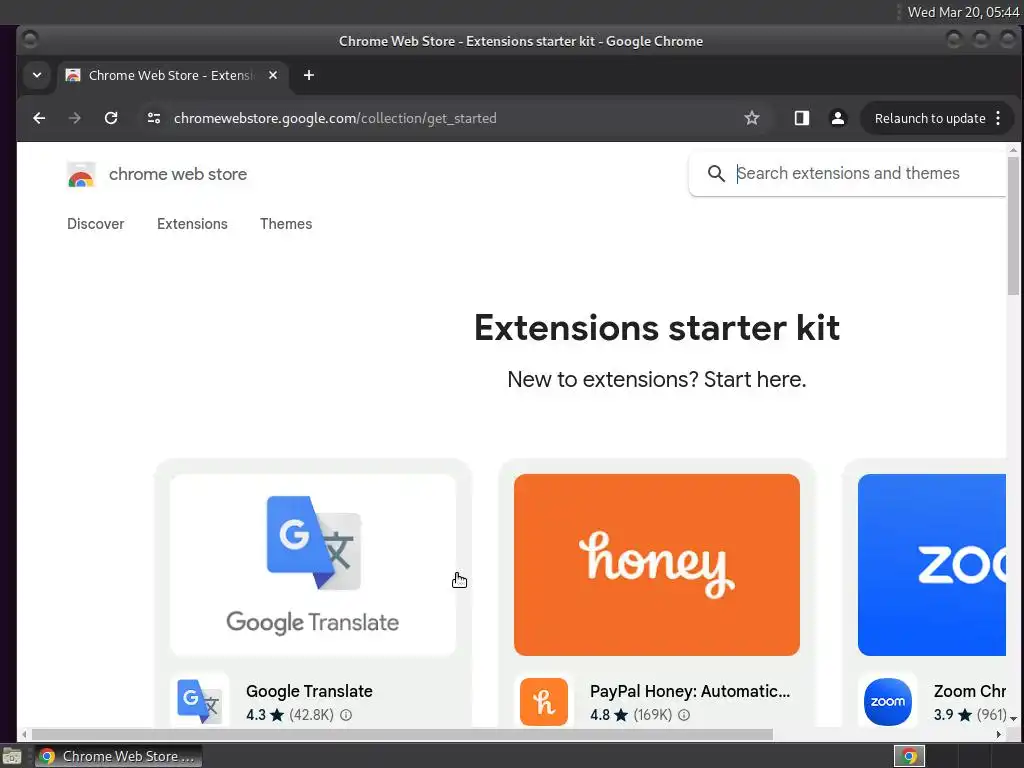The width and height of the screenshot is (1024, 768).
Task: Open the Zoom Chrome extension title
Action: pos(970,691)
